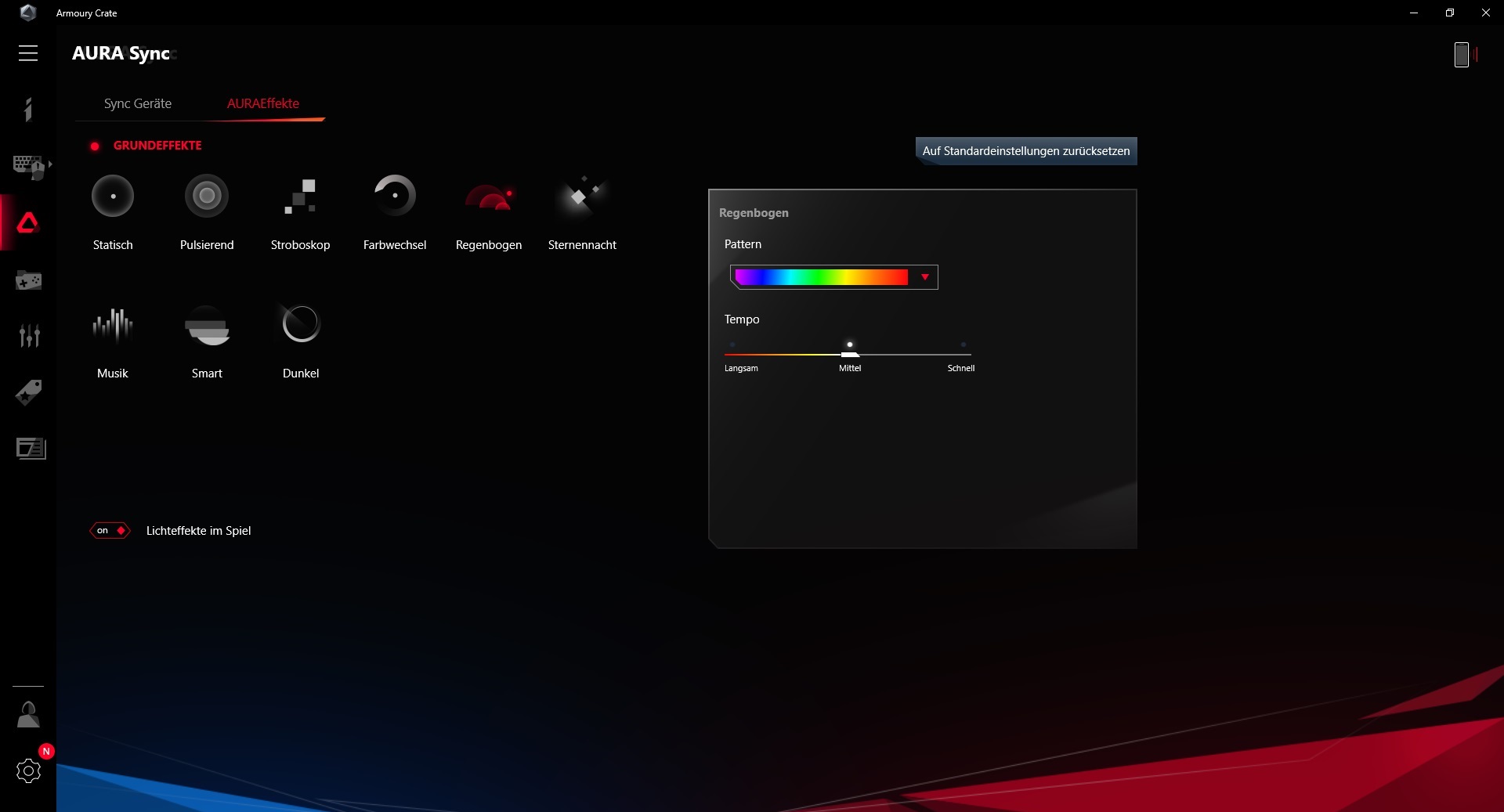Viewport: 1504px width, 812px height.
Task: Select the Dunkel effect icon
Action: point(301,324)
